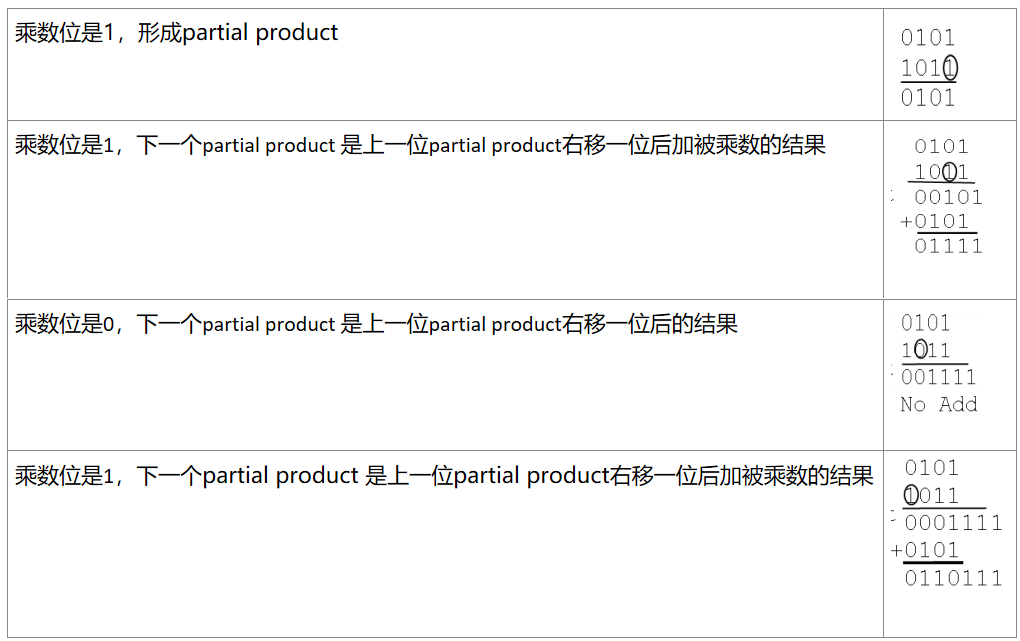
Task: Click the multiplicand 0101 in the last row
Action: pyautogui.click(x=932, y=468)
